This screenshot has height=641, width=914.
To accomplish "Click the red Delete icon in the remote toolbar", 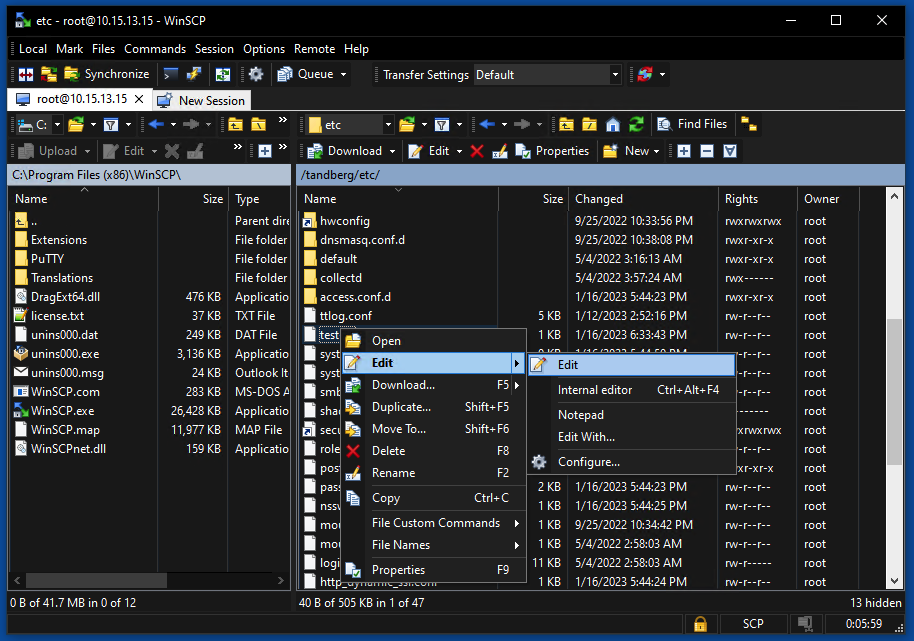I will click(x=476, y=151).
